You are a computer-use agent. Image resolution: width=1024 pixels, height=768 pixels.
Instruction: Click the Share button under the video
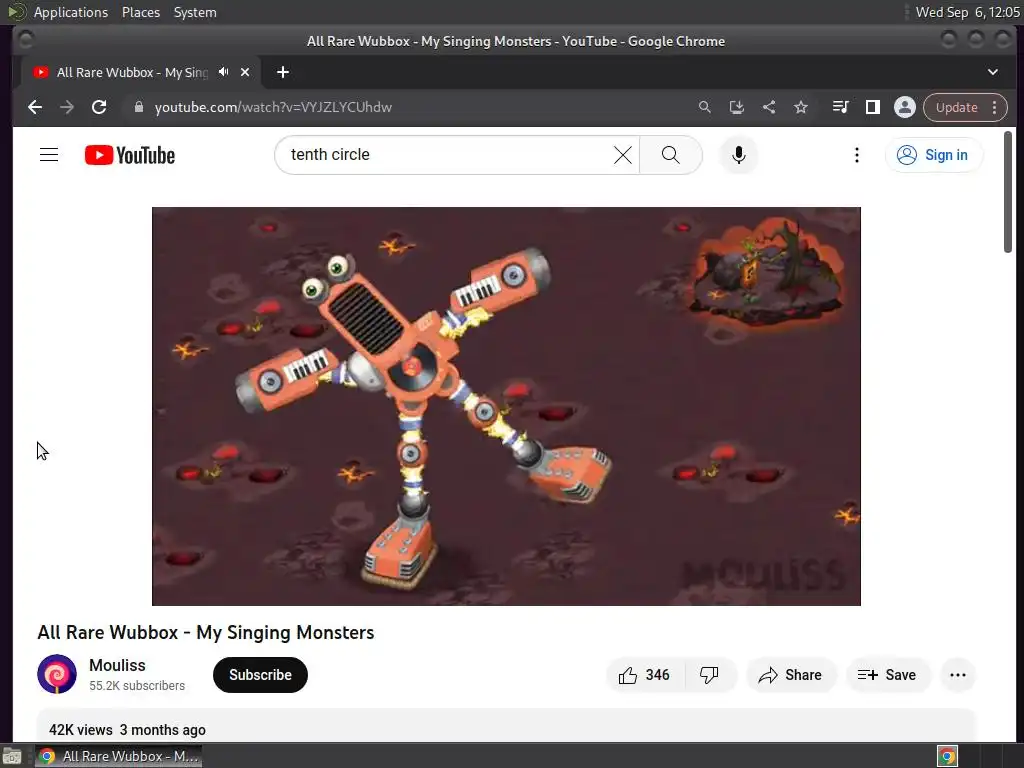[790, 675]
